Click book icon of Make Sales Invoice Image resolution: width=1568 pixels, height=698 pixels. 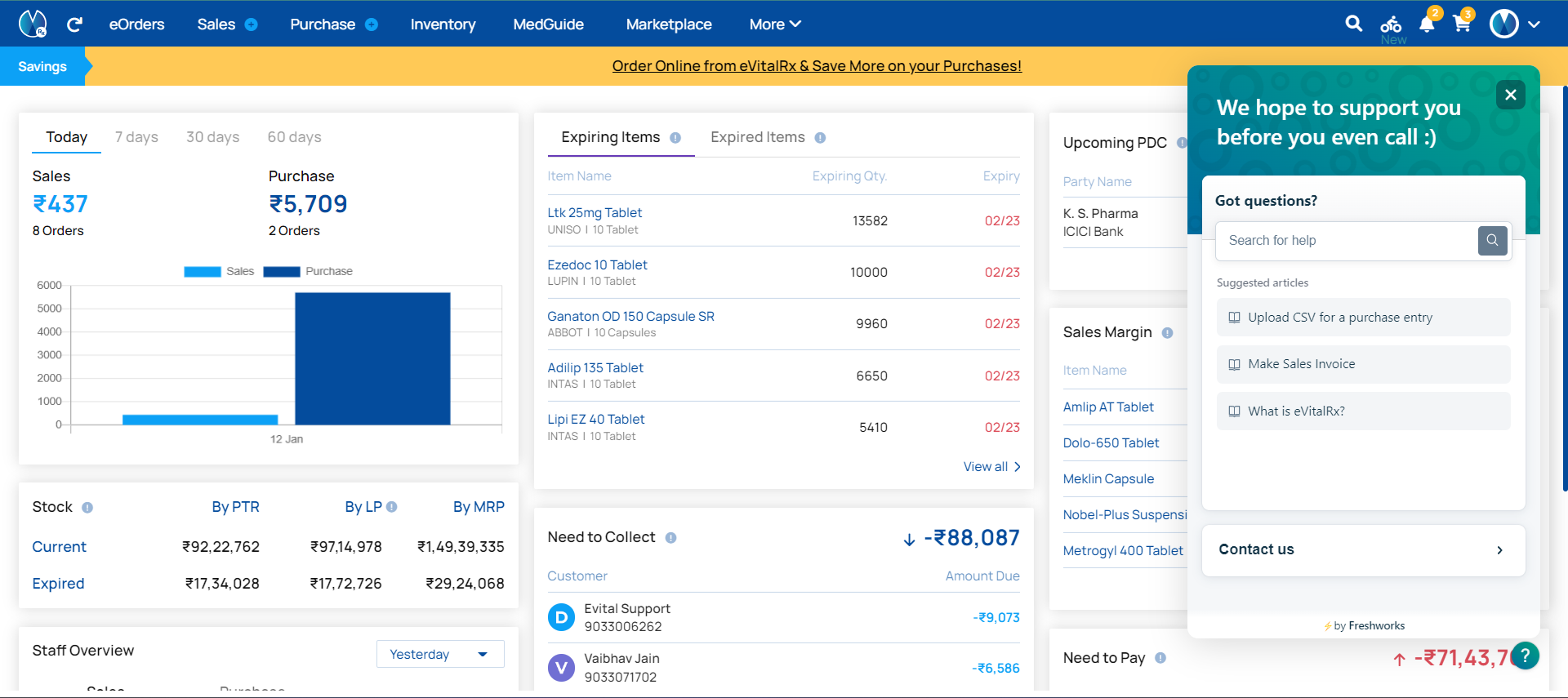point(1234,365)
